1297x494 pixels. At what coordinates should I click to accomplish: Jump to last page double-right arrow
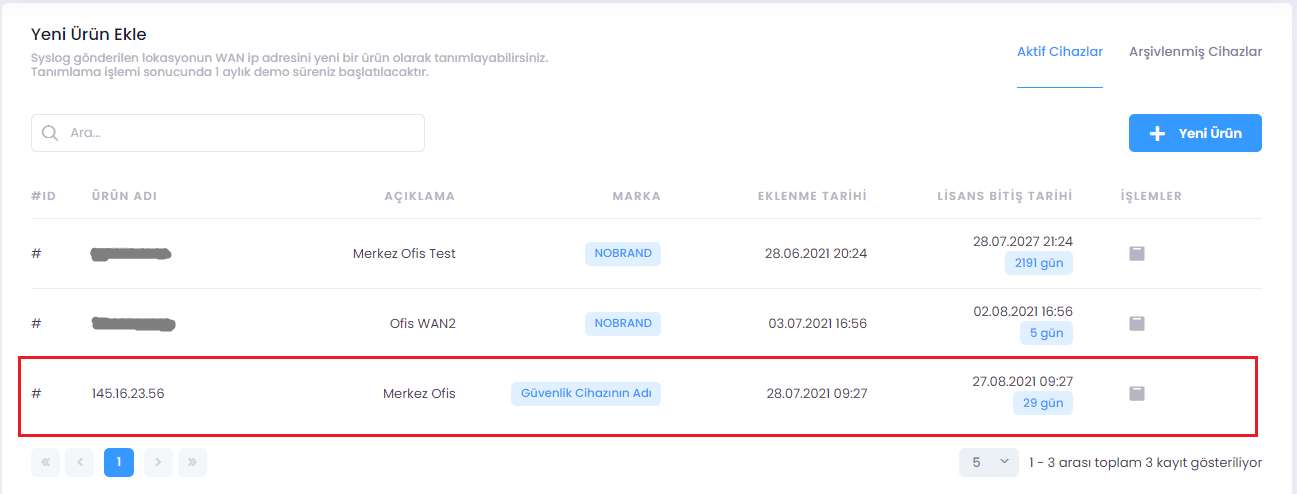click(192, 462)
